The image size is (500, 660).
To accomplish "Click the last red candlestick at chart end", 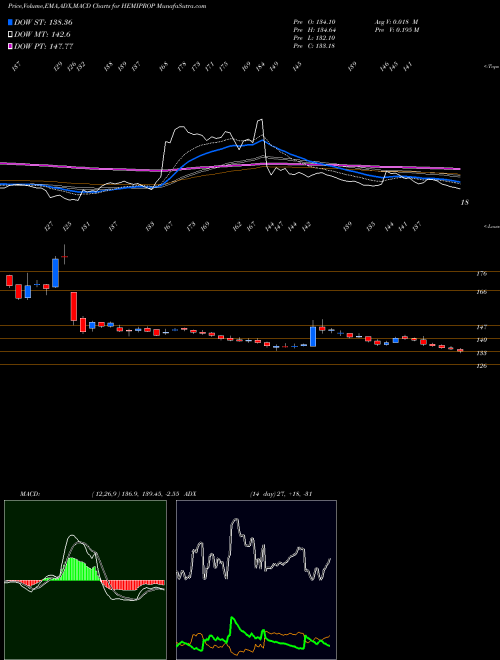I will pyautogui.click(x=460, y=350).
